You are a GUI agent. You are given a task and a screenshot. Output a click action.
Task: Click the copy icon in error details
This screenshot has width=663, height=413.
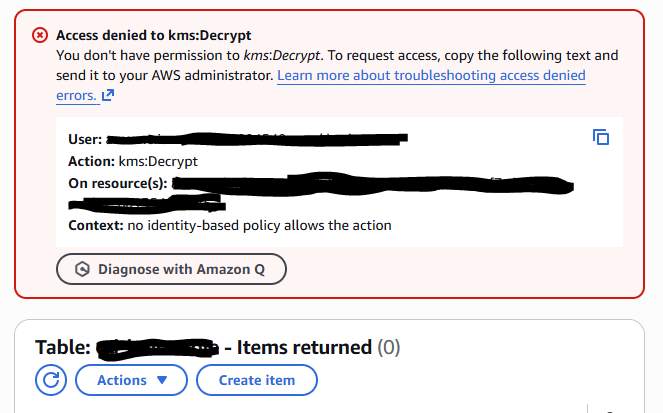click(x=601, y=137)
